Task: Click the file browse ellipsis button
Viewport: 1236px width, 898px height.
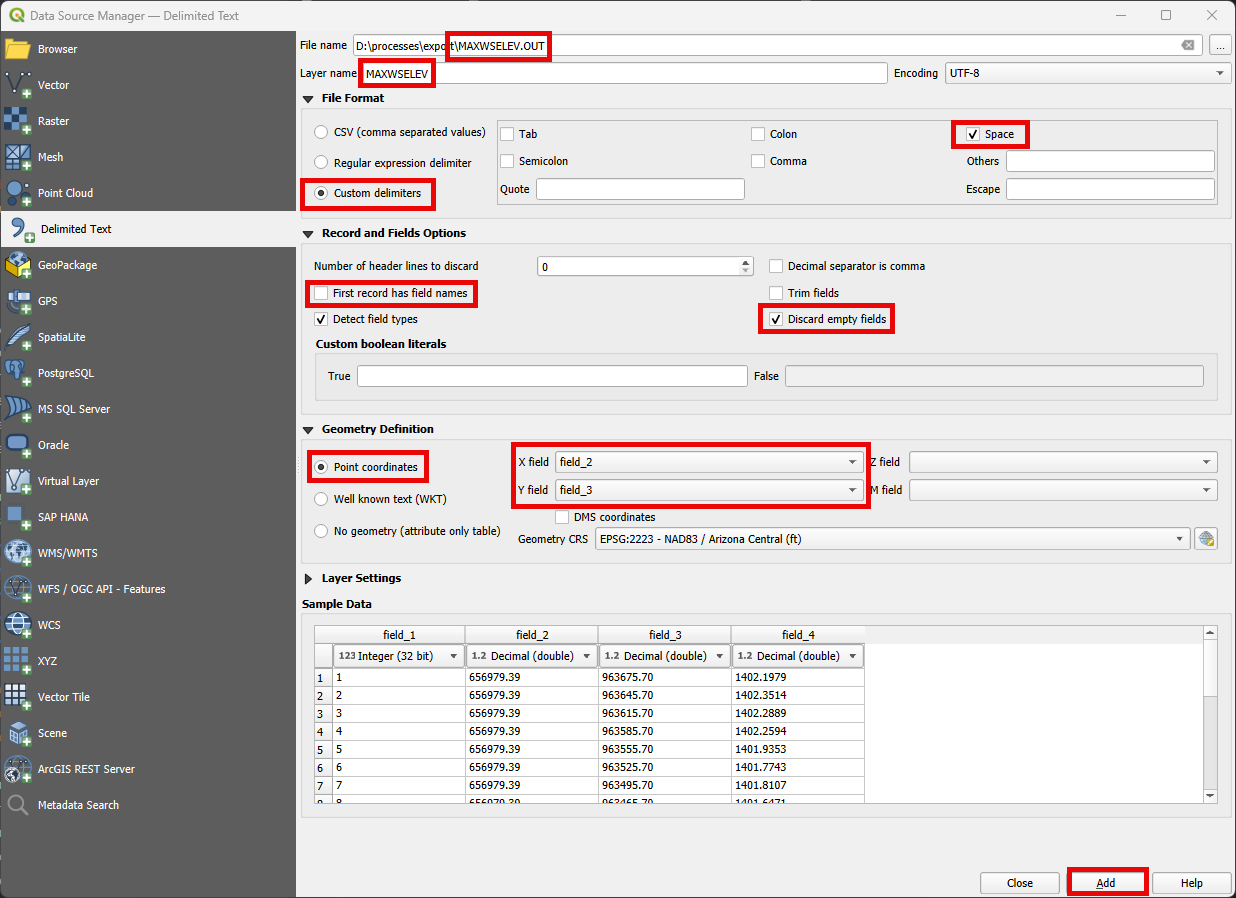Action: tap(1219, 45)
